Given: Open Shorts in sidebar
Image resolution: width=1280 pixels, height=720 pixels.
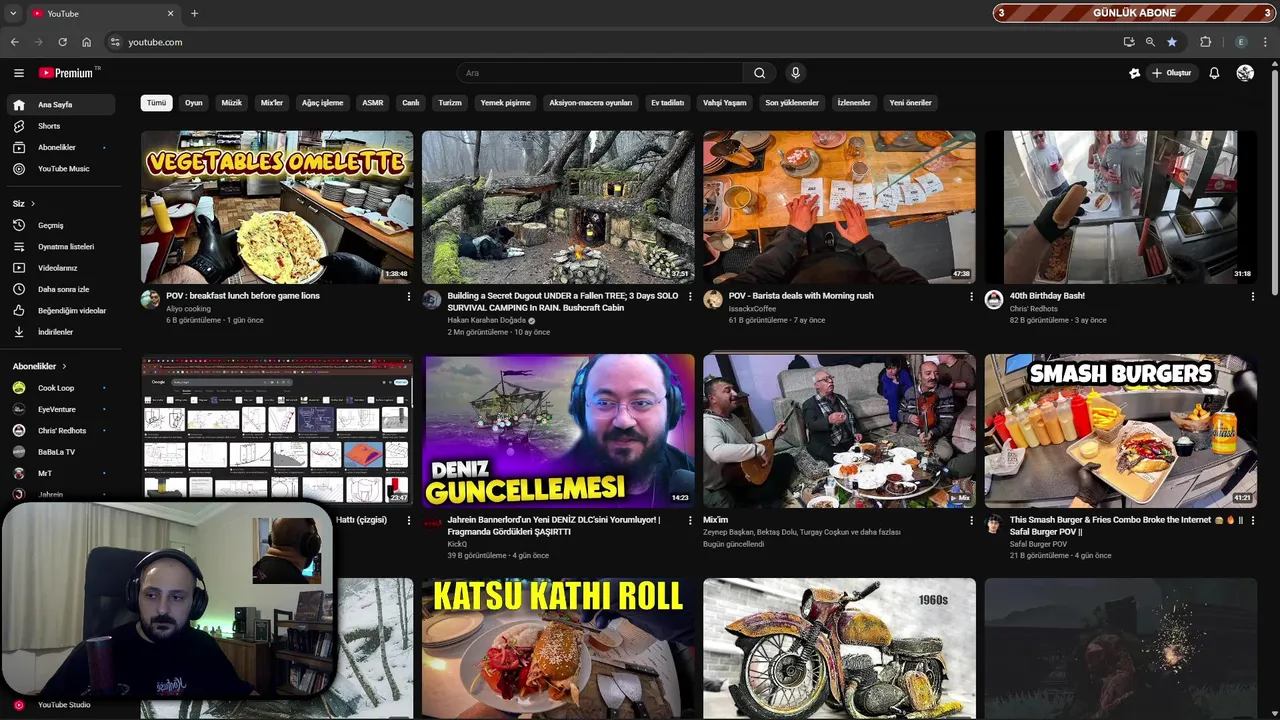Looking at the screenshot, I should [60, 126].
